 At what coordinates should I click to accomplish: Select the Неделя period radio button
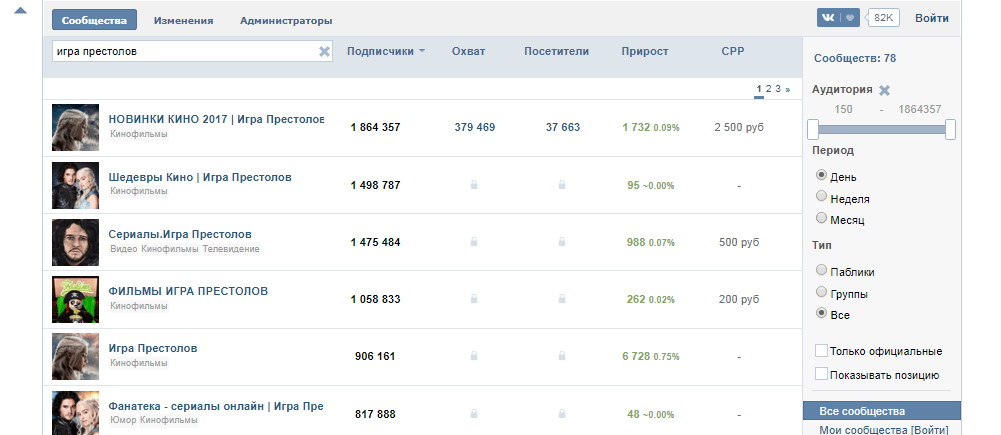(x=822, y=197)
